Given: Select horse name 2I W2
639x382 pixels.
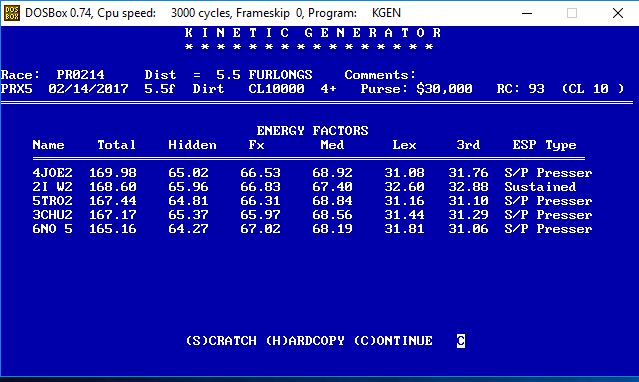Looking at the screenshot, I should [x=53, y=187].
